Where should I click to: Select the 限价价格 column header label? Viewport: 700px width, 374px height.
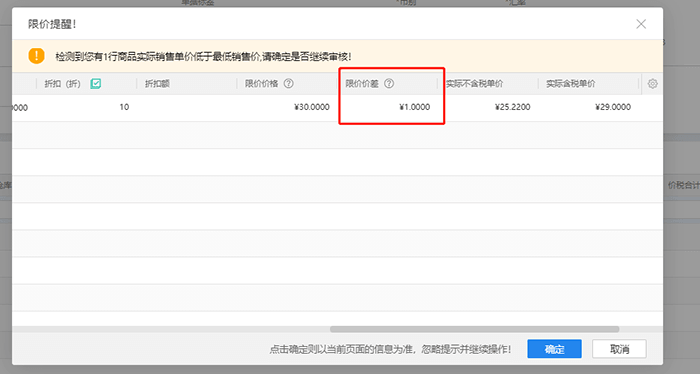(x=262, y=83)
